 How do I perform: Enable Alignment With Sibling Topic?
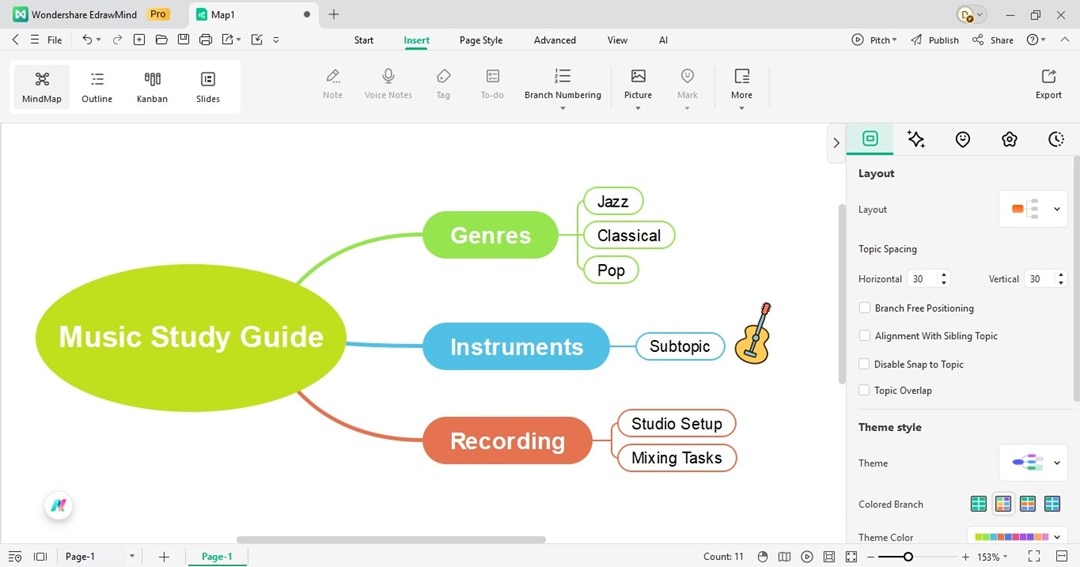tap(864, 336)
